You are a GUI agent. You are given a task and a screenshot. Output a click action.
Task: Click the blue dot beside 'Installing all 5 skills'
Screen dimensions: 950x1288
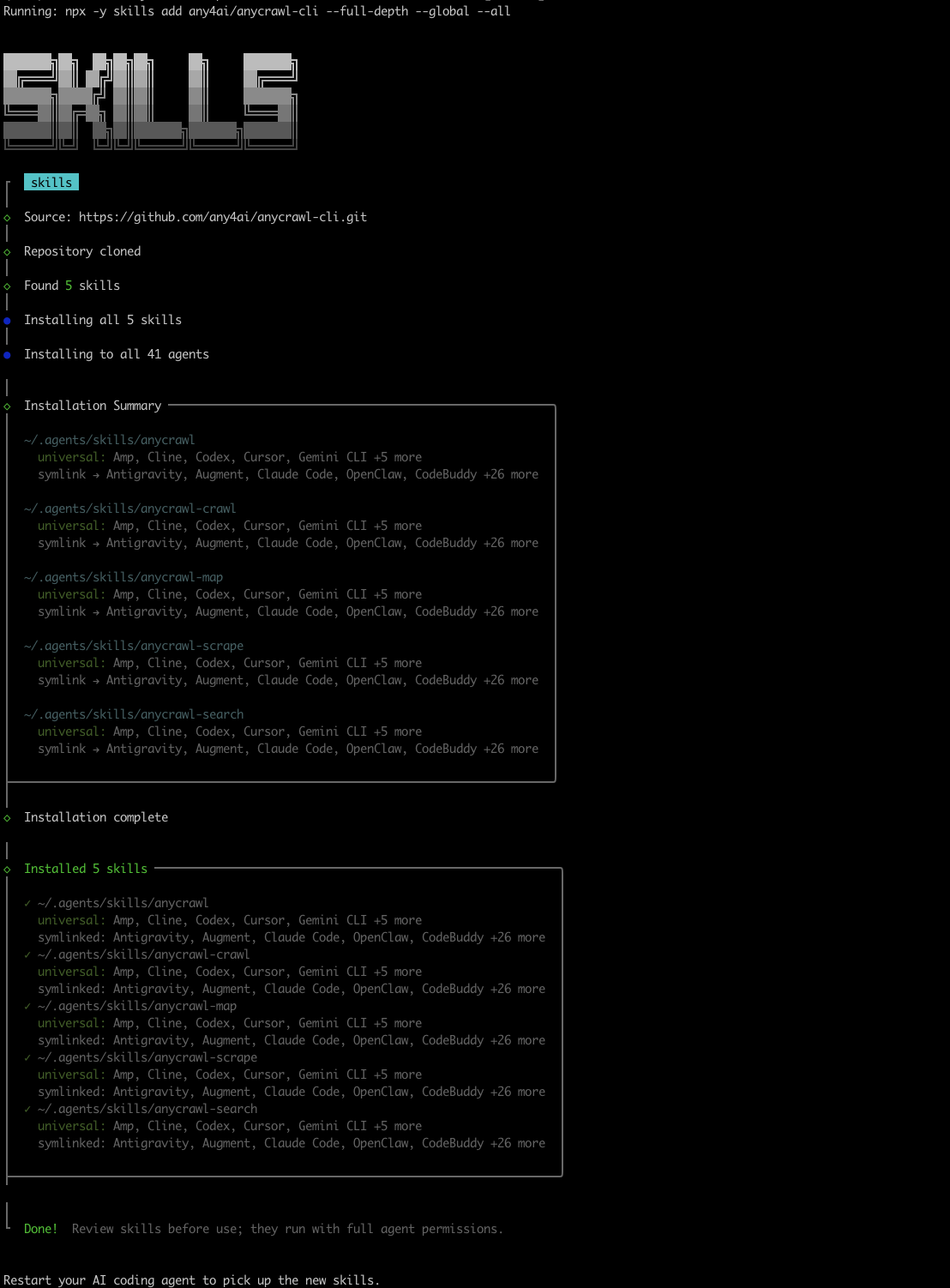[7, 321]
